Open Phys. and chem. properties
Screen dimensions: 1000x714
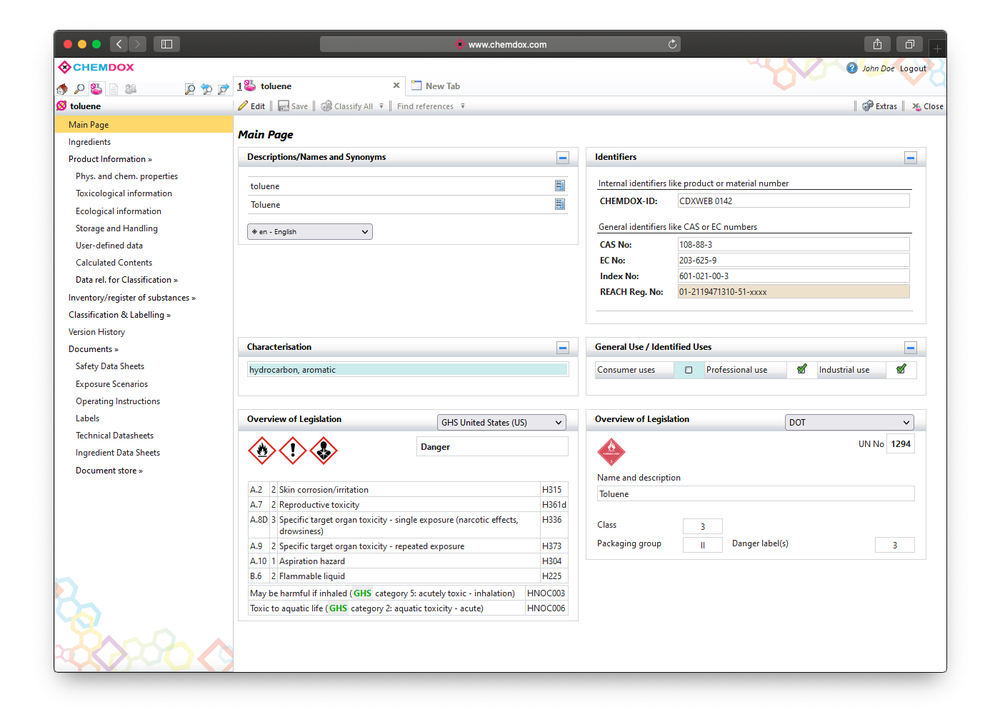(127, 176)
